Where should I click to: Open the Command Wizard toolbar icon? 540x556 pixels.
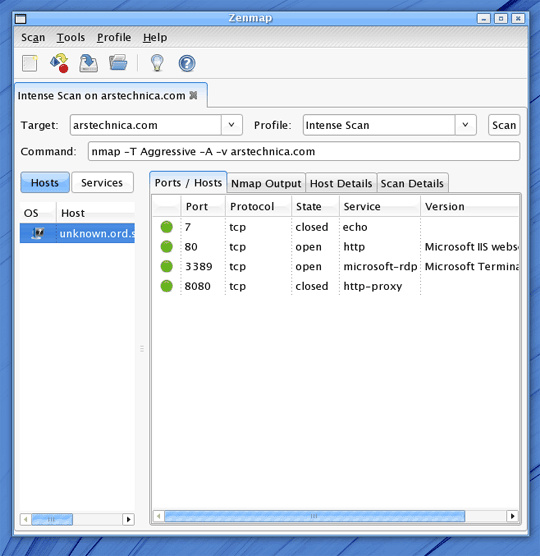60,63
